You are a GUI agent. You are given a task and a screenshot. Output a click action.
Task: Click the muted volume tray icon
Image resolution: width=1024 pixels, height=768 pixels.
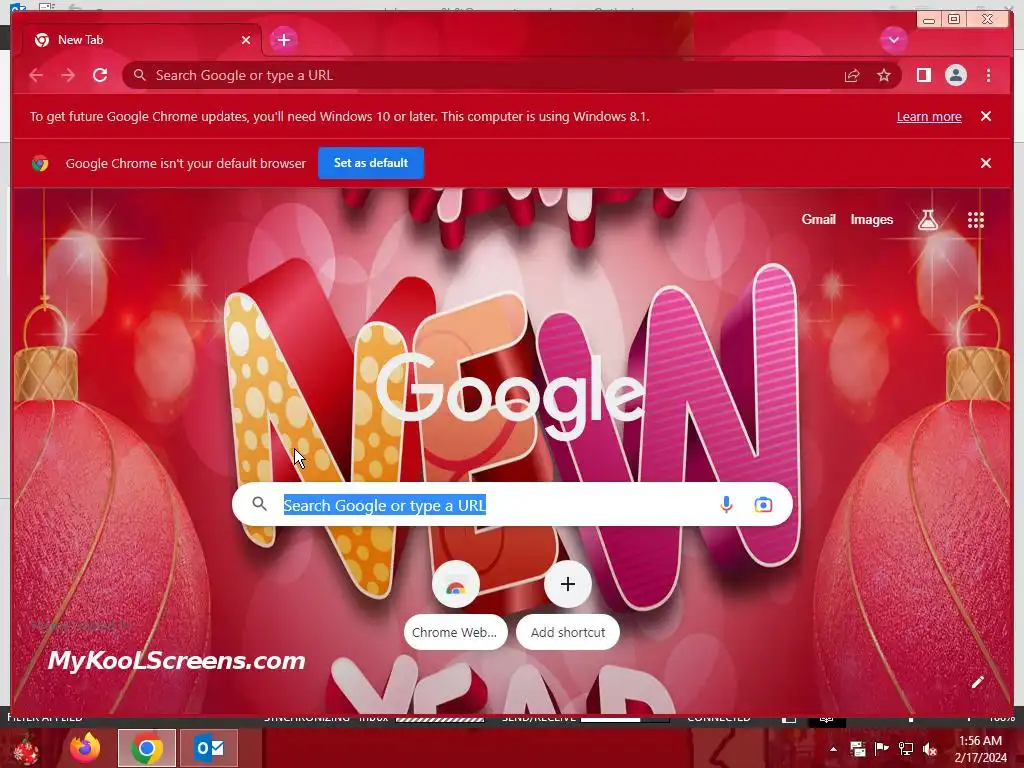click(929, 749)
